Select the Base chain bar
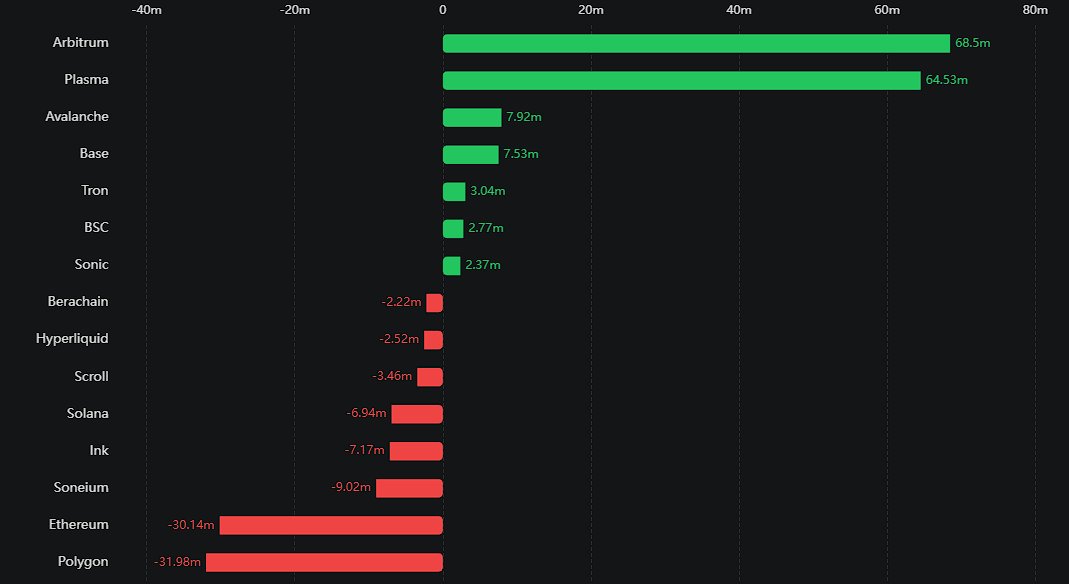Viewport: 1069px width, 584px height. (x=470, y=154)
